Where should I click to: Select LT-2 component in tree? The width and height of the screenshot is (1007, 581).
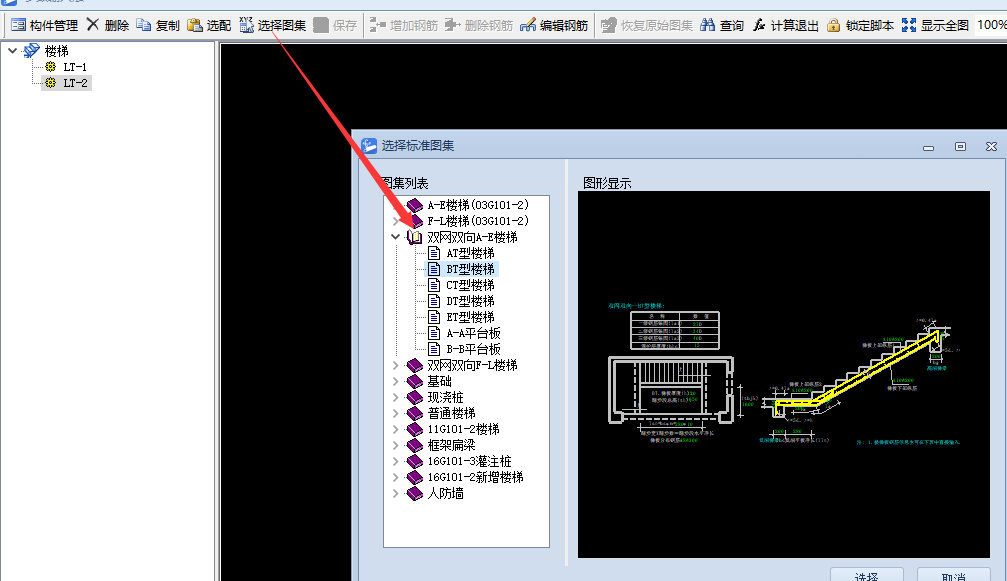click(75, 83)
